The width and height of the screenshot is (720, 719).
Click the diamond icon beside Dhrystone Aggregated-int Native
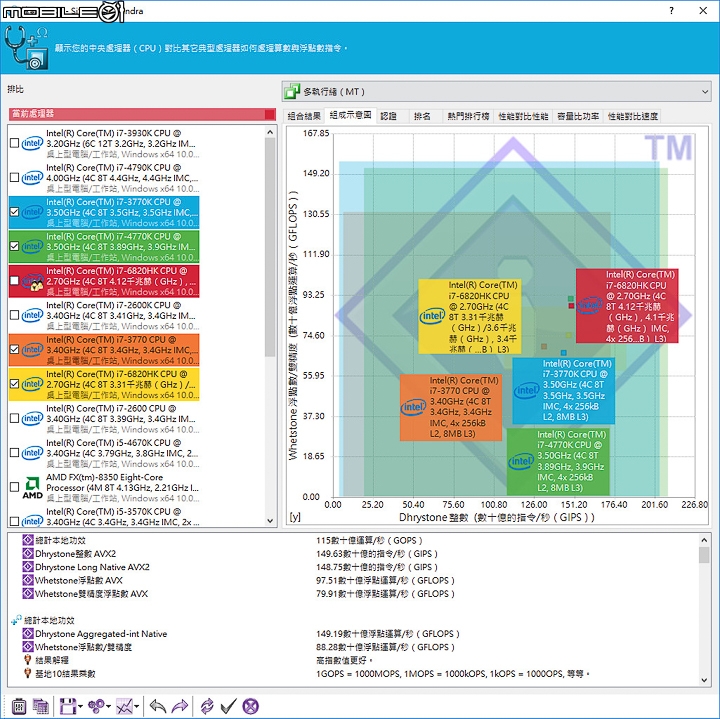click(28, 634)
